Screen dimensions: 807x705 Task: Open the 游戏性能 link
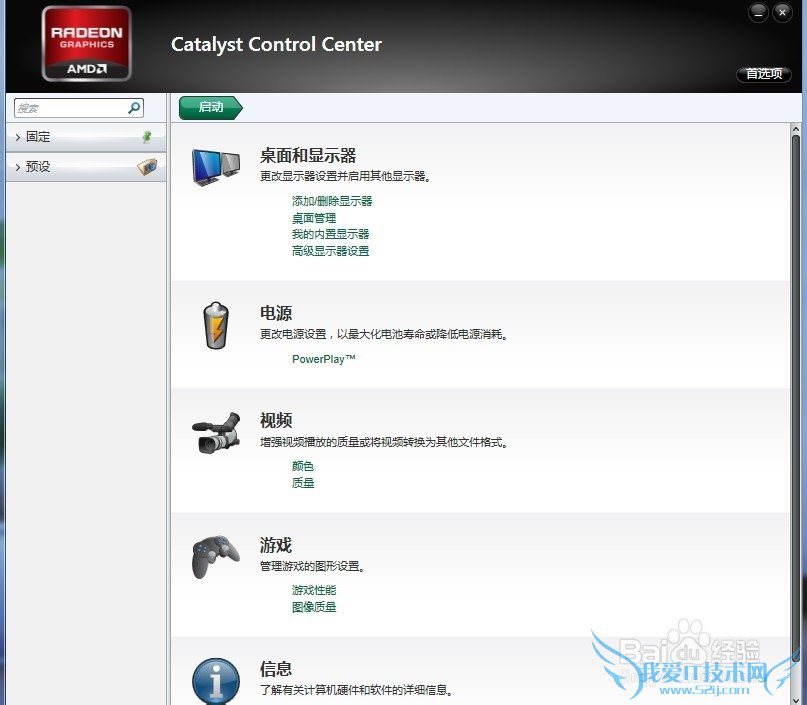(x=314, y=590)
